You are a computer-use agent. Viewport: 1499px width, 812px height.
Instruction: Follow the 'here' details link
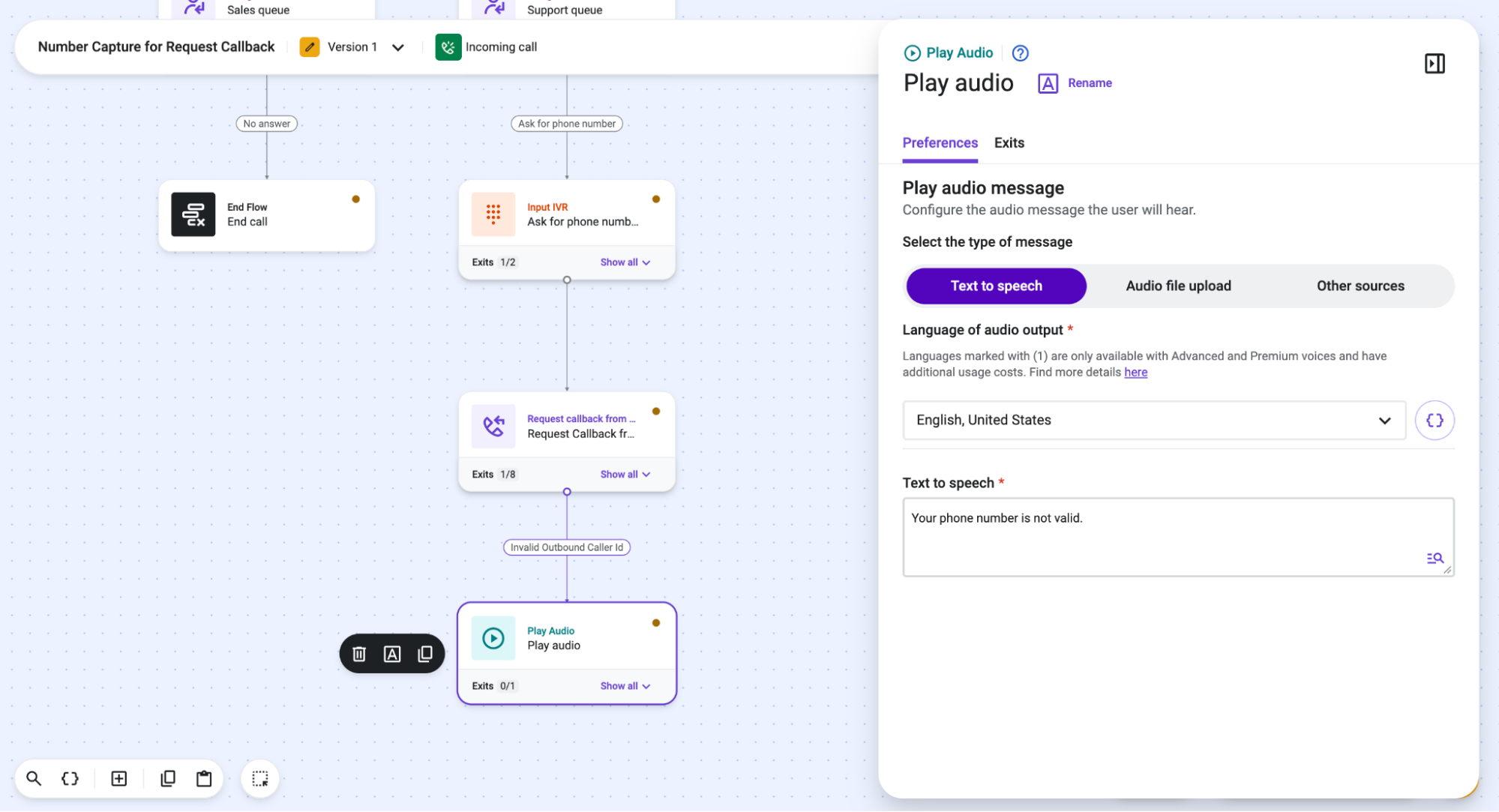tap(1135, 373)
